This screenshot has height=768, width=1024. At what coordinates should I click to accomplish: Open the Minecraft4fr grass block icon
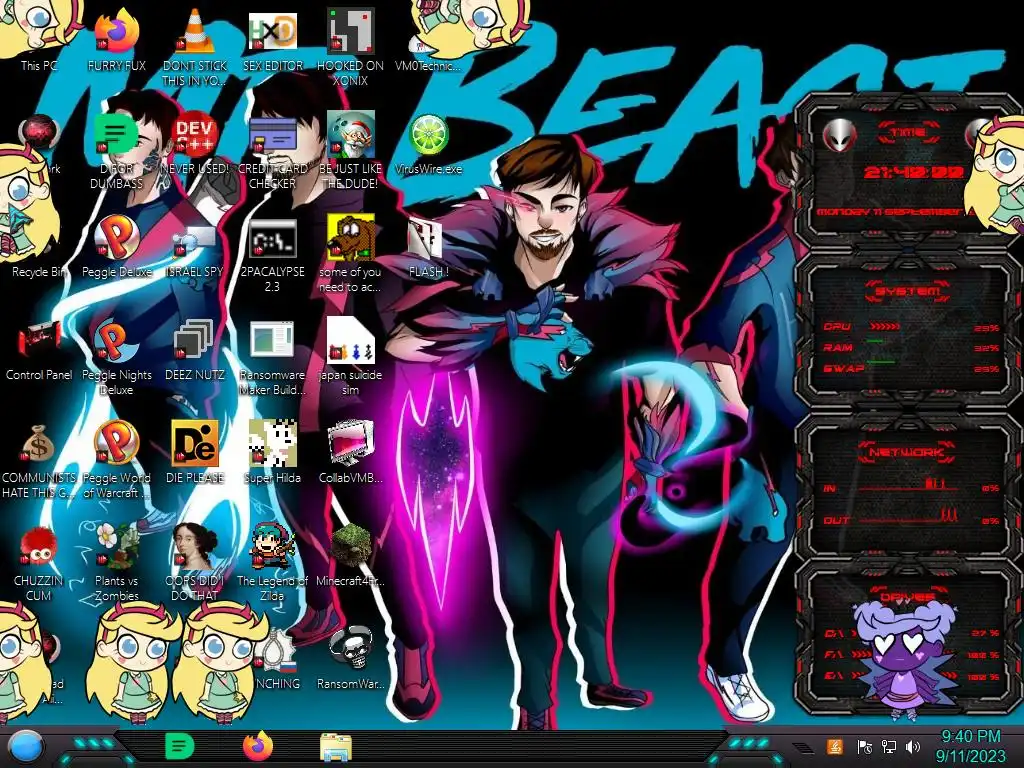pyautogui.click(x=351, y=555)
